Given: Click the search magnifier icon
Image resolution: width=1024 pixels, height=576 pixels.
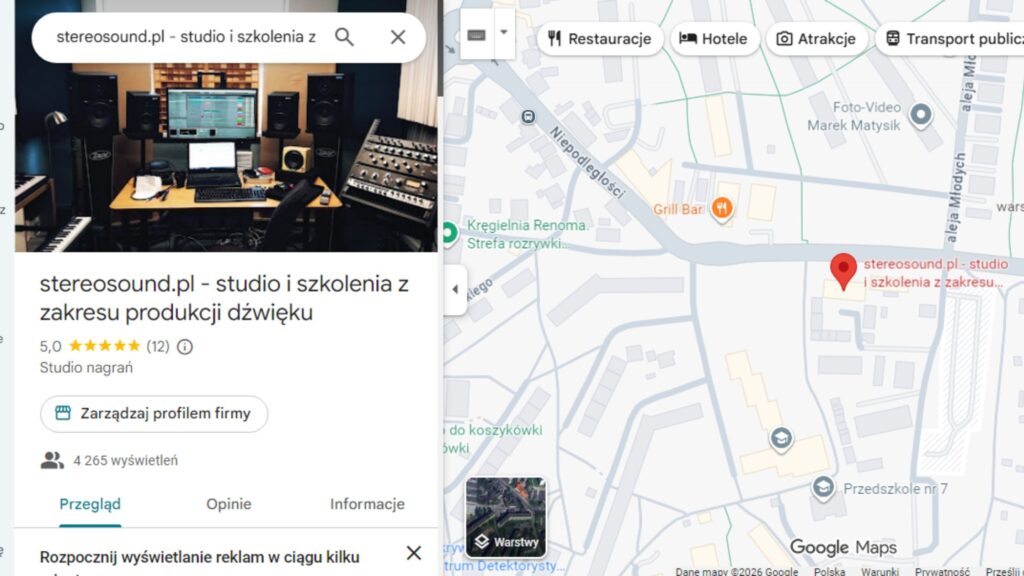Looking at the screenshot, I should click(344, 36).
